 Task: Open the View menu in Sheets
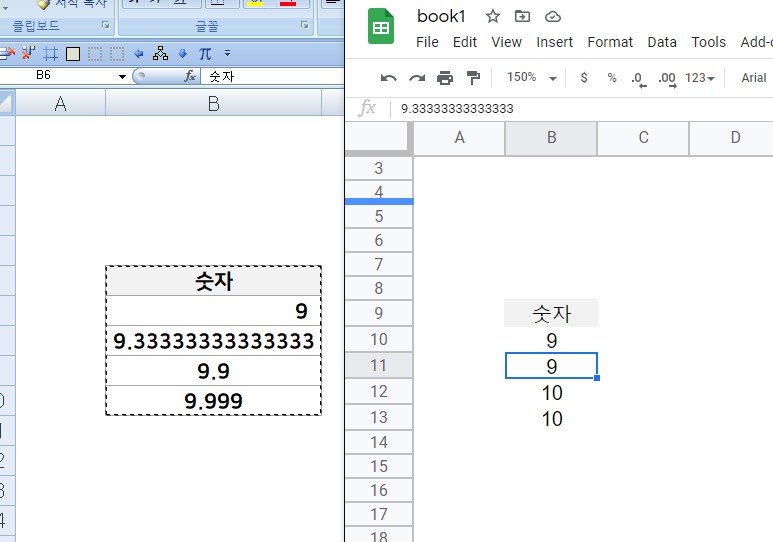[x=506, y=42]
